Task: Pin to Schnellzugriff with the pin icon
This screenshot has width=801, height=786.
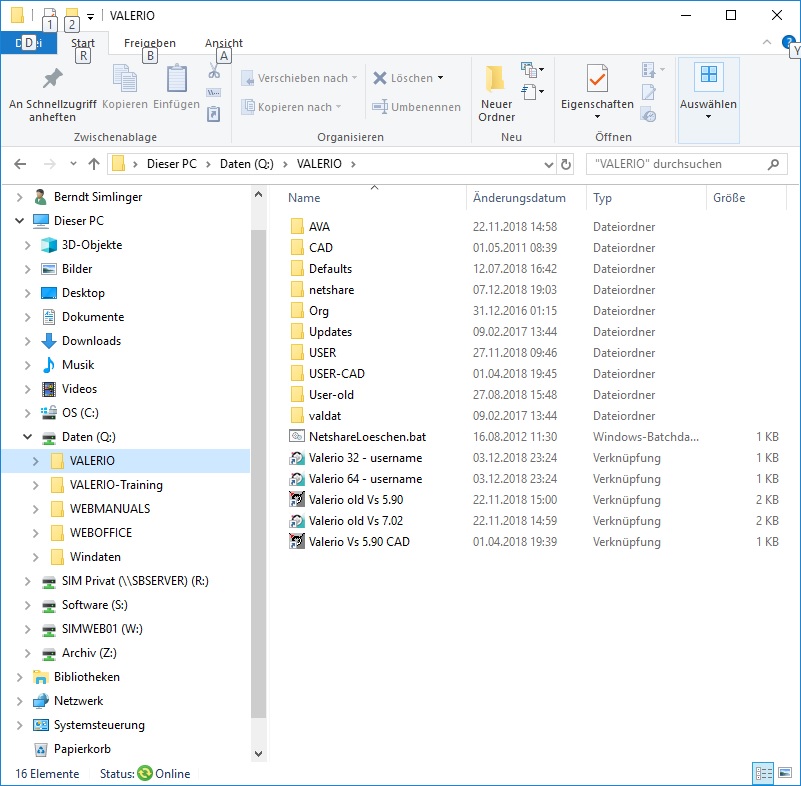Action: [x=52, y=78]
